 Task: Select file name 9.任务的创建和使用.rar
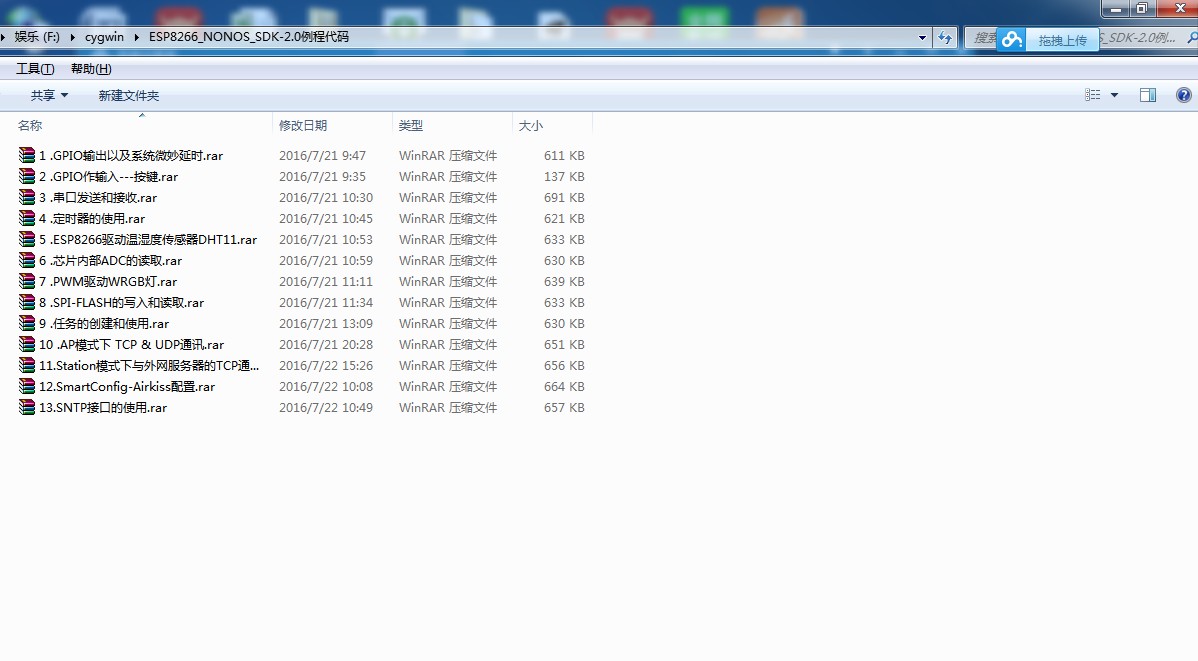[104, 323]
